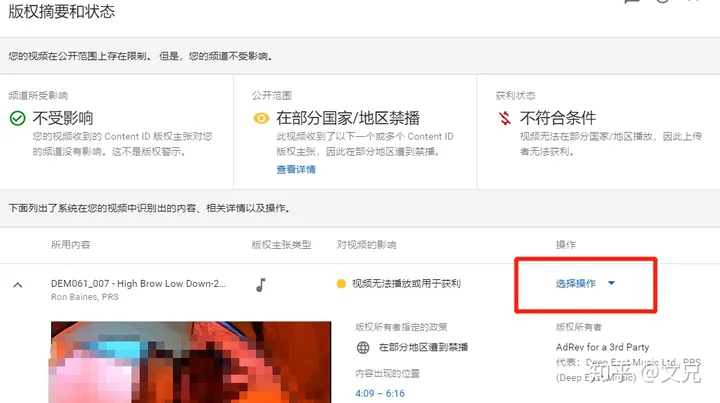Viewport: 720px width, 403px height.
Task: Click the 版权所有者 label
Action: point(578,327)
